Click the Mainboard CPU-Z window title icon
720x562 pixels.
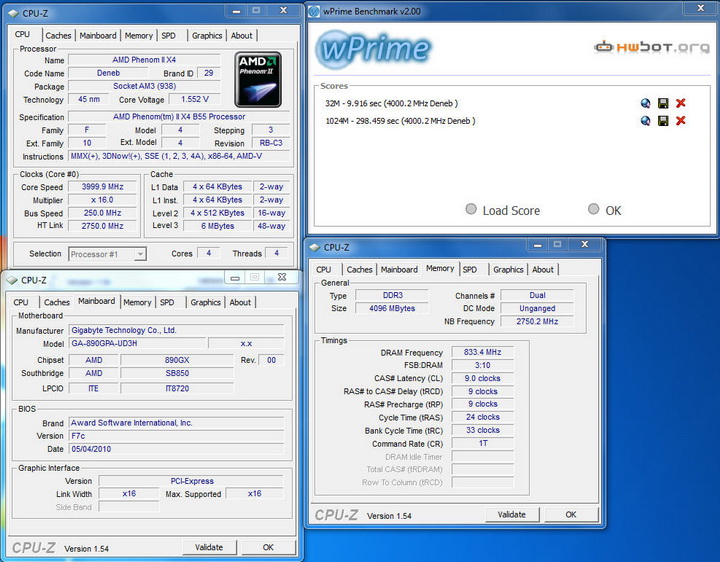(12, 280)
